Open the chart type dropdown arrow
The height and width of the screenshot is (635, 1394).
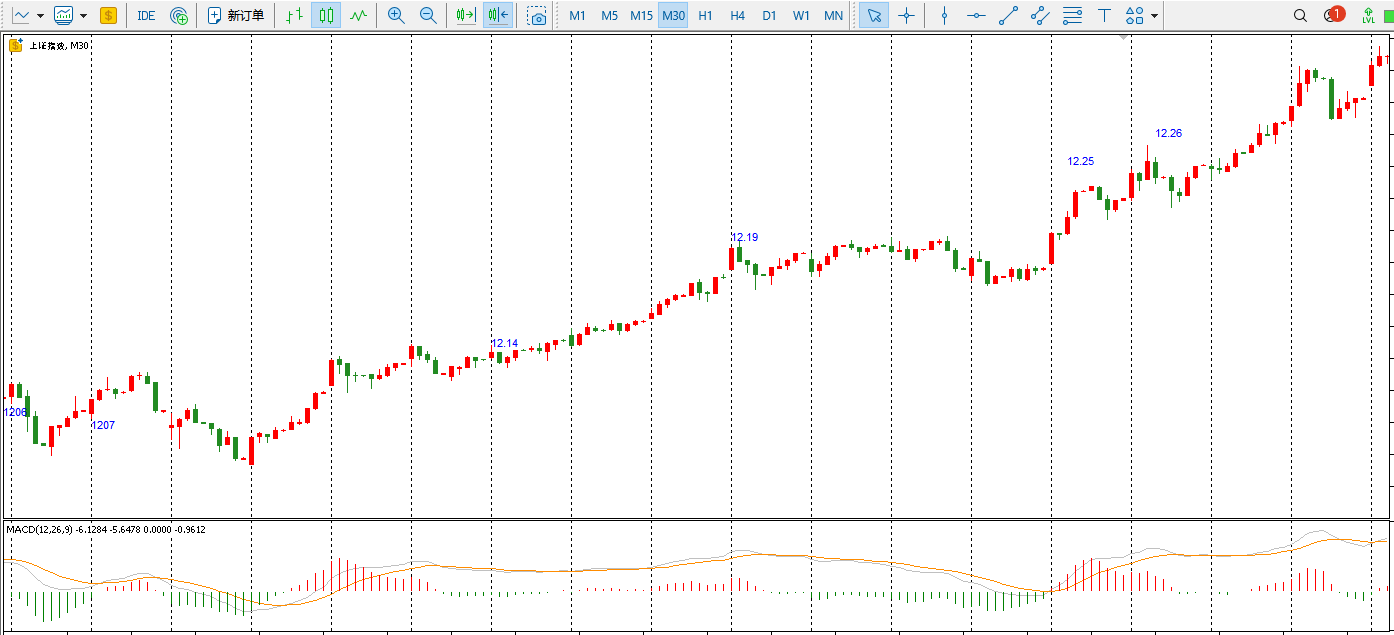[40, 16]
